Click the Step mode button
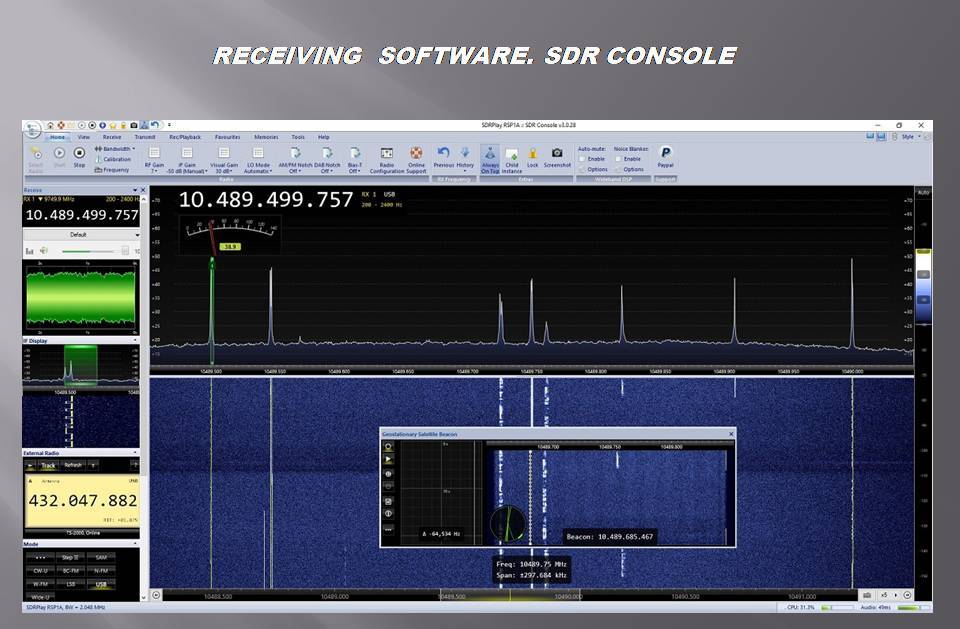The width and height of the screenshot is (960, 629). 71,557
